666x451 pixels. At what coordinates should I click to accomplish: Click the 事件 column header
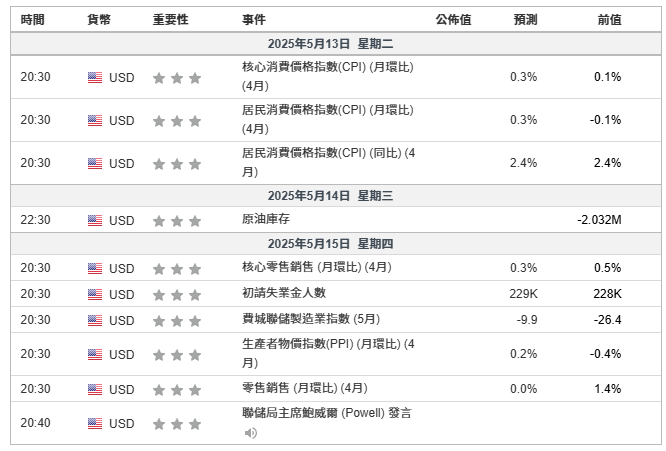point(254,20)
